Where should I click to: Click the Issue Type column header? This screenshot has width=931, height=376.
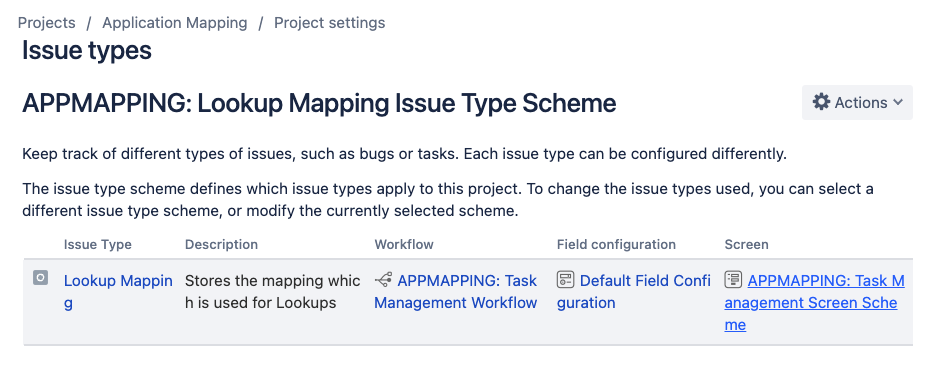[x=98, y=245]
